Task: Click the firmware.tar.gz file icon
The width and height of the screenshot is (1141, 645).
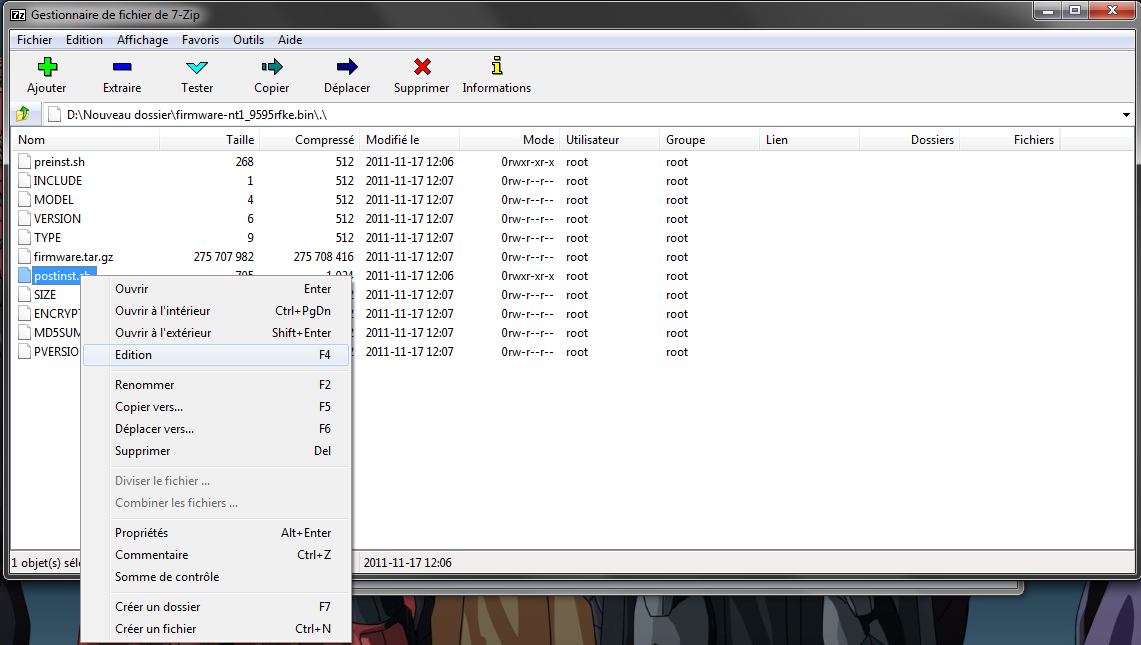Action: [25, 256]
